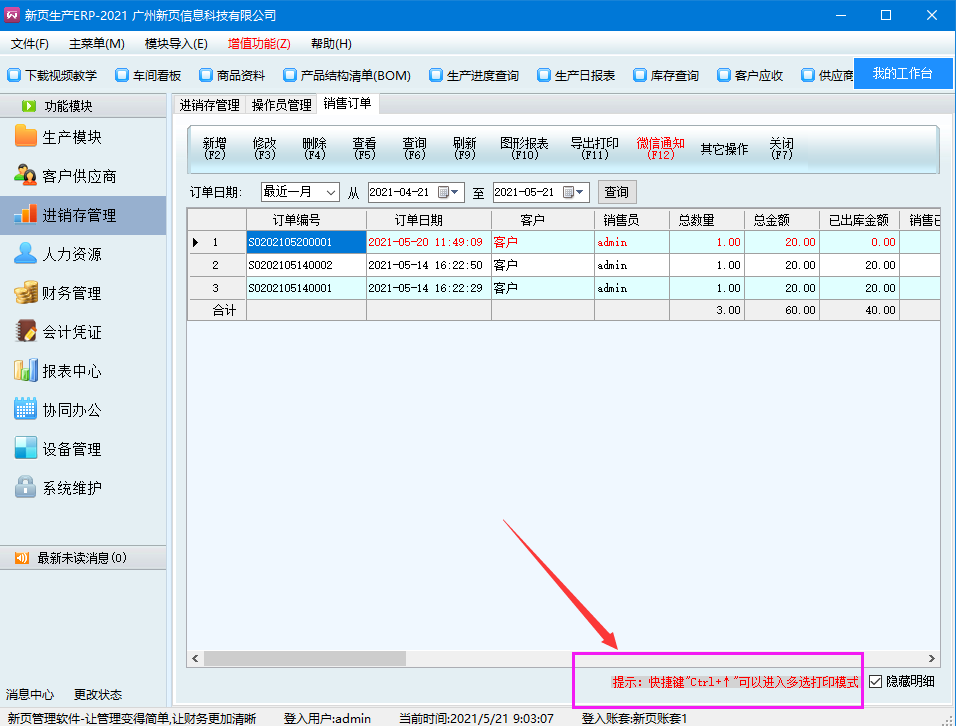Viewport: 956px width, 726px height.
Task: Toggle the 隐藏明细 checkbox
Action: coord(876,682)
